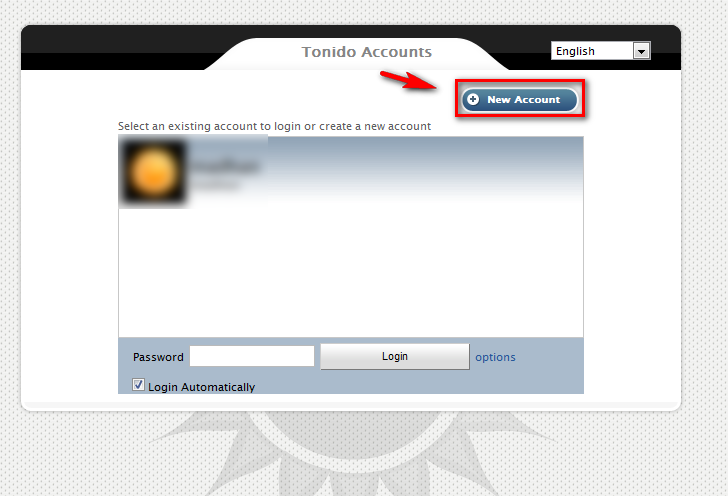This screenshot has height=496, width=728.
Task: Toggle via the Login Automatically label text
Action: tap(202, 387)
